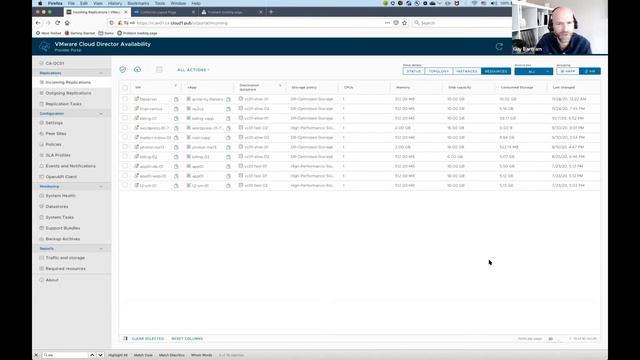
Task: Open the new tab plus button
Action: [x=271, y=12]
